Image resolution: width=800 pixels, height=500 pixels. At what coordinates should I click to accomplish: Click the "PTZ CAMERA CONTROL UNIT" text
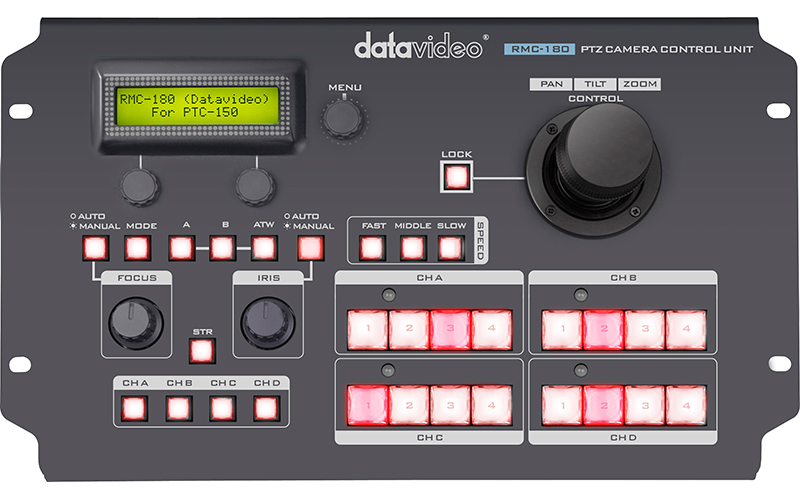click(x=667, y=49)
